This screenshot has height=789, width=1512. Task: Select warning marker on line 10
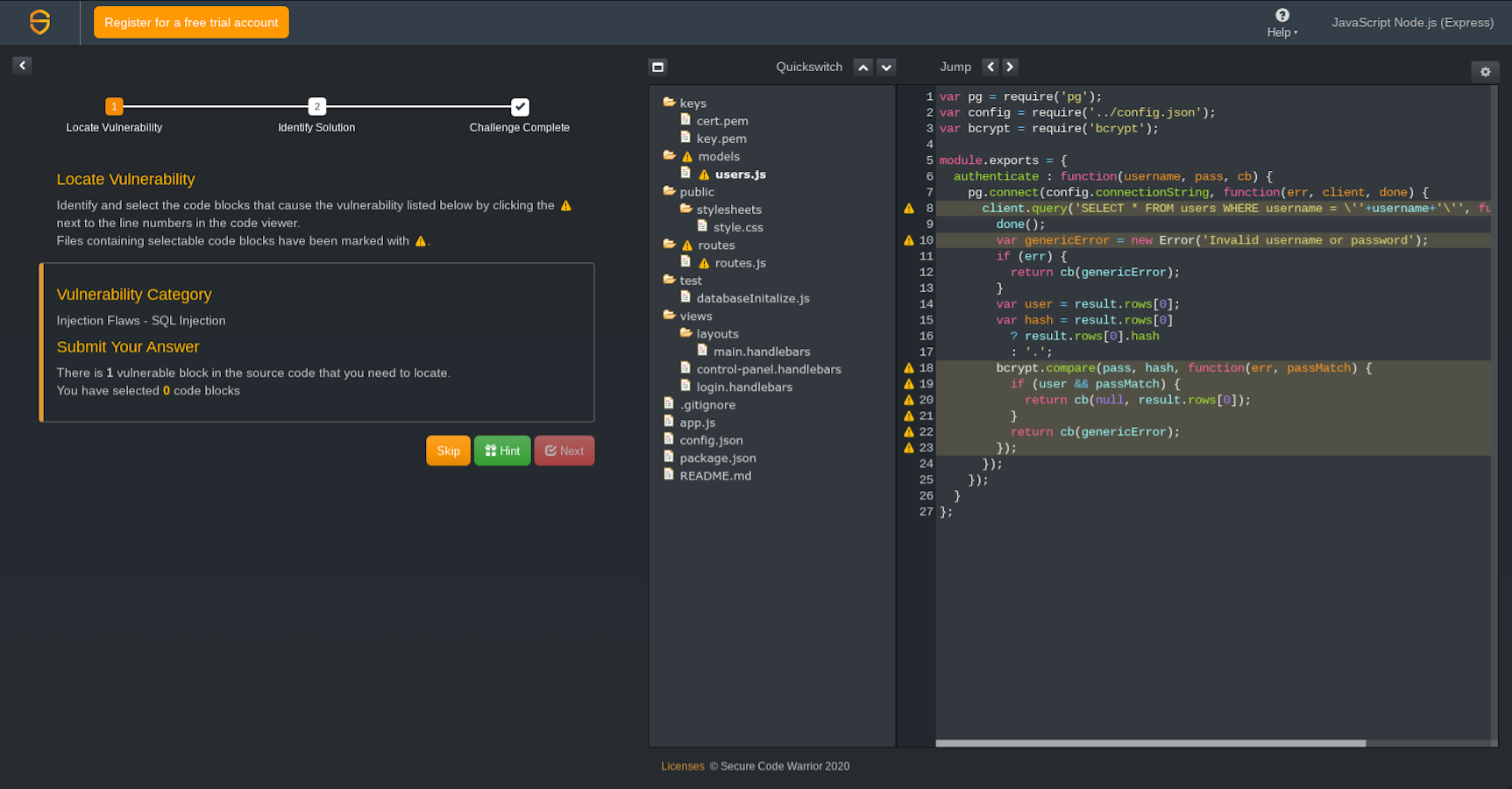pos(909,240)
